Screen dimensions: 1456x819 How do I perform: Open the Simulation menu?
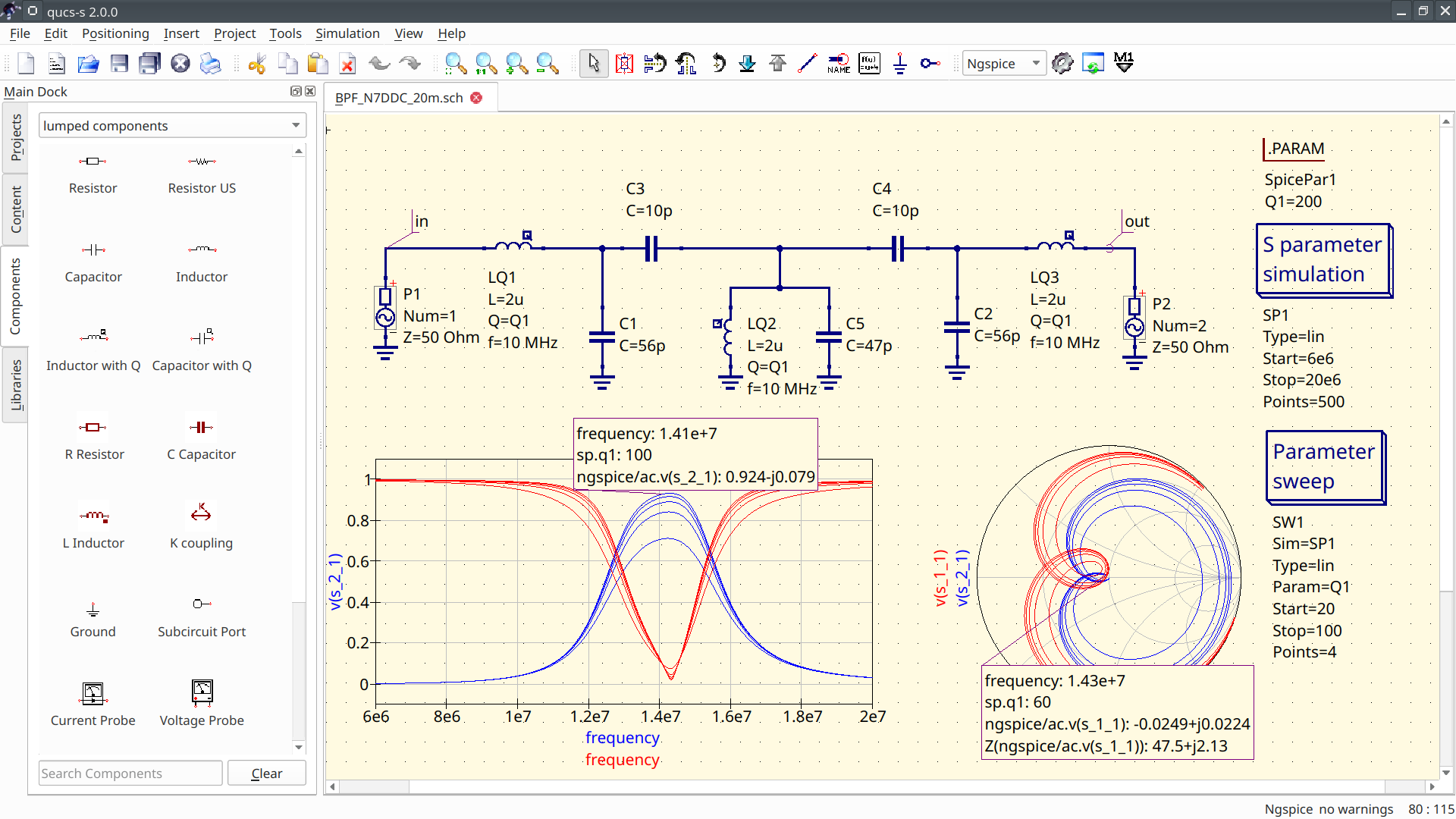[x=347, y=33]
